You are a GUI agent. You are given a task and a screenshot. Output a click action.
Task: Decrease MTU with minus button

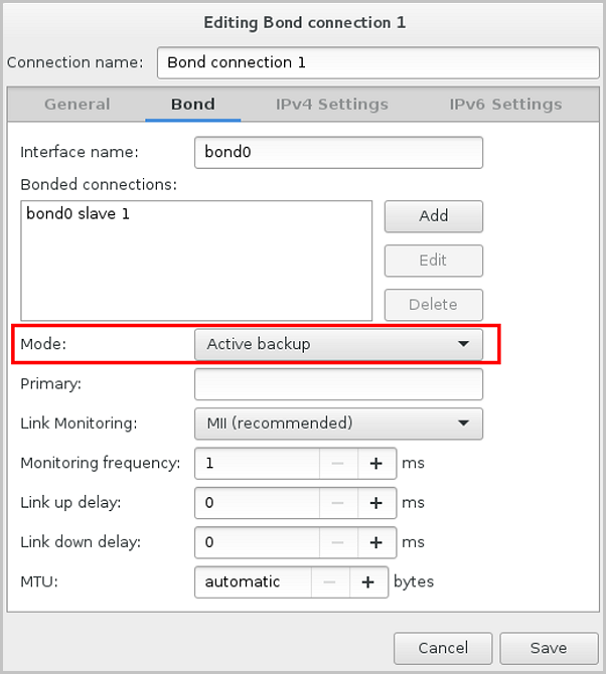pyautogui.click(x=330, y=582)
